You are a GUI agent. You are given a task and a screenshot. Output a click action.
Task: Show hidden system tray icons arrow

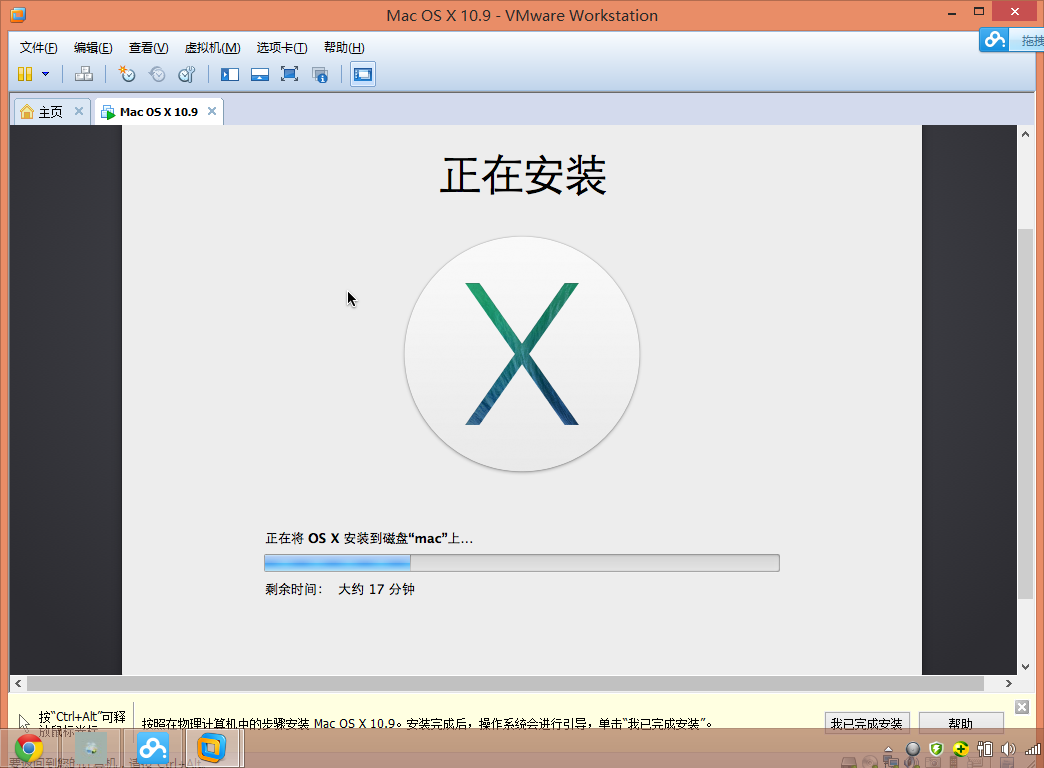[x=888, y=749]
